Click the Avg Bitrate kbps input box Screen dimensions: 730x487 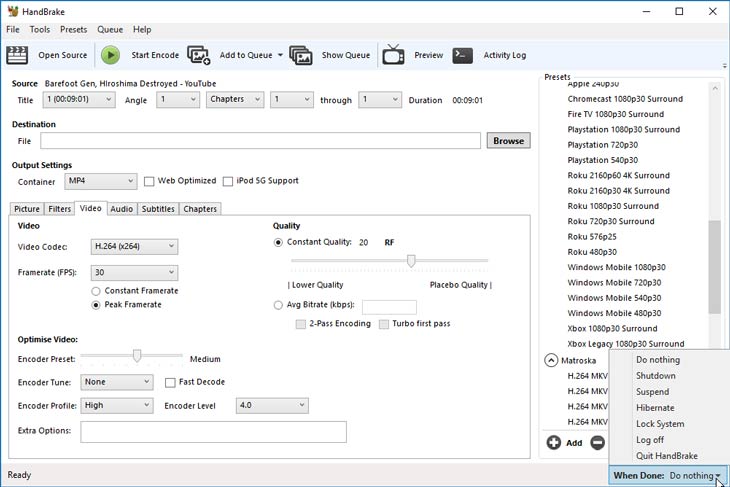(389, 307)
